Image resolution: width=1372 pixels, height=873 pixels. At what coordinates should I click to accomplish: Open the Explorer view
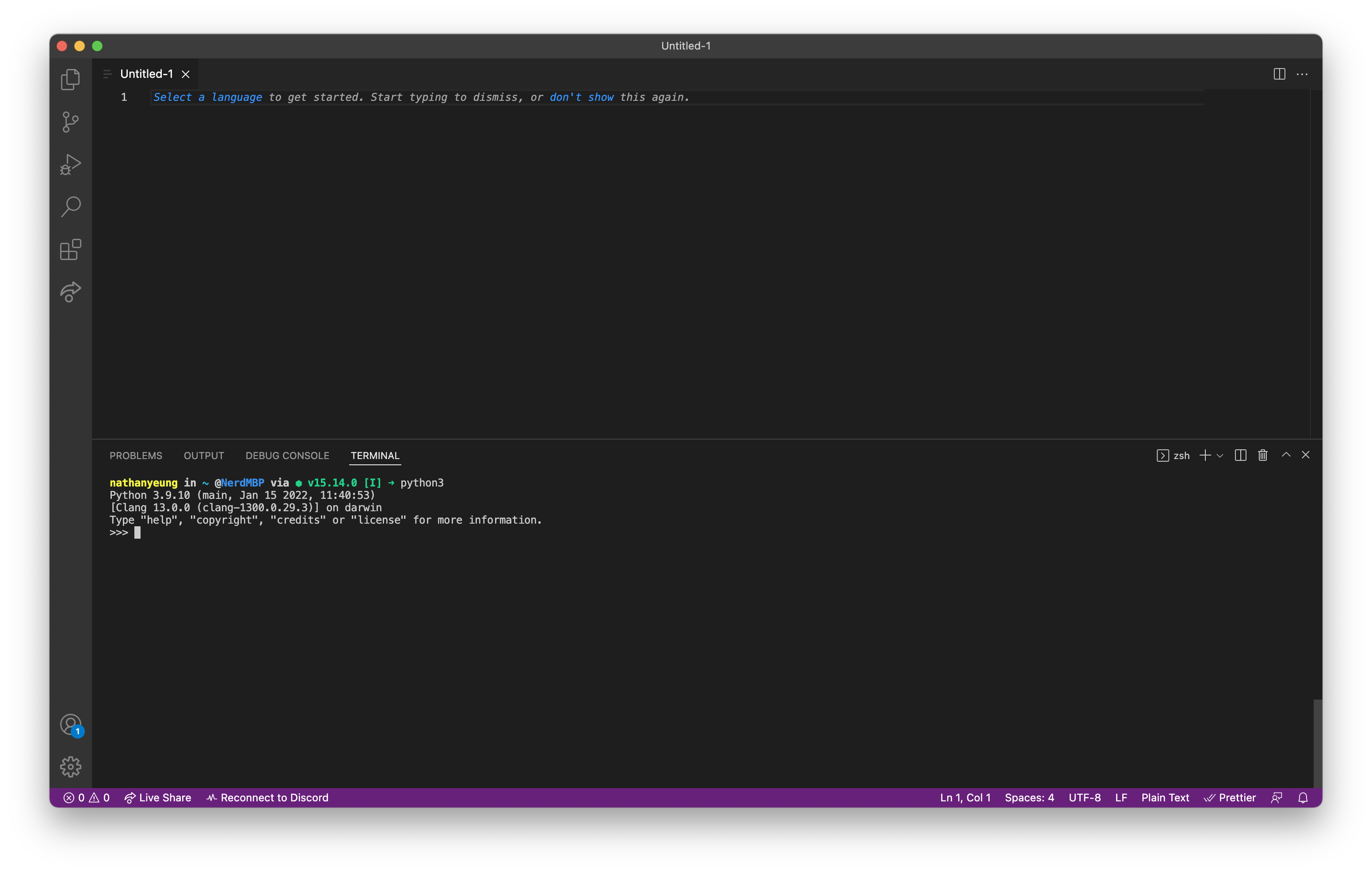coord(71,79)
